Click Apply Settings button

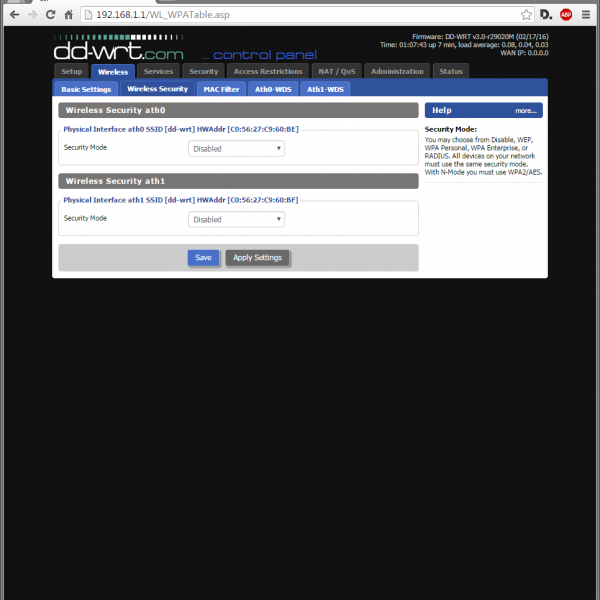pyautogui.click(x=257, y=258)
